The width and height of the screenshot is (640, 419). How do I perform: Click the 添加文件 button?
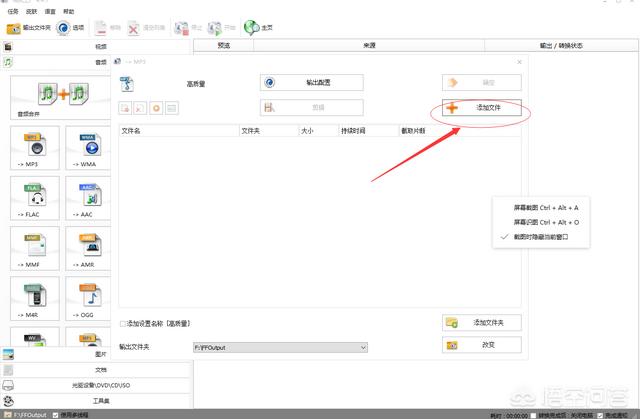point(483,107)
